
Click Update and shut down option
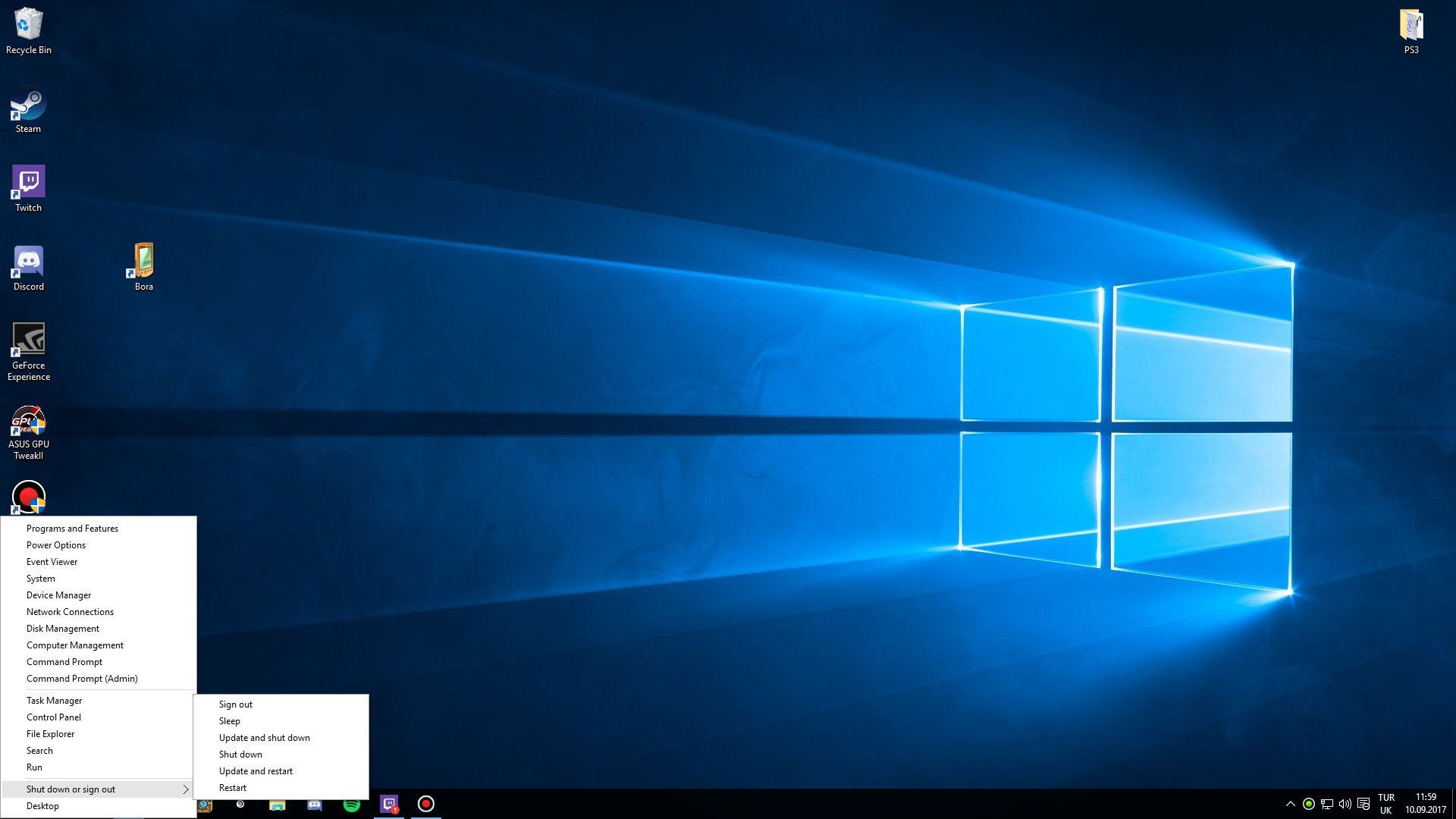(x=263, y=737)
